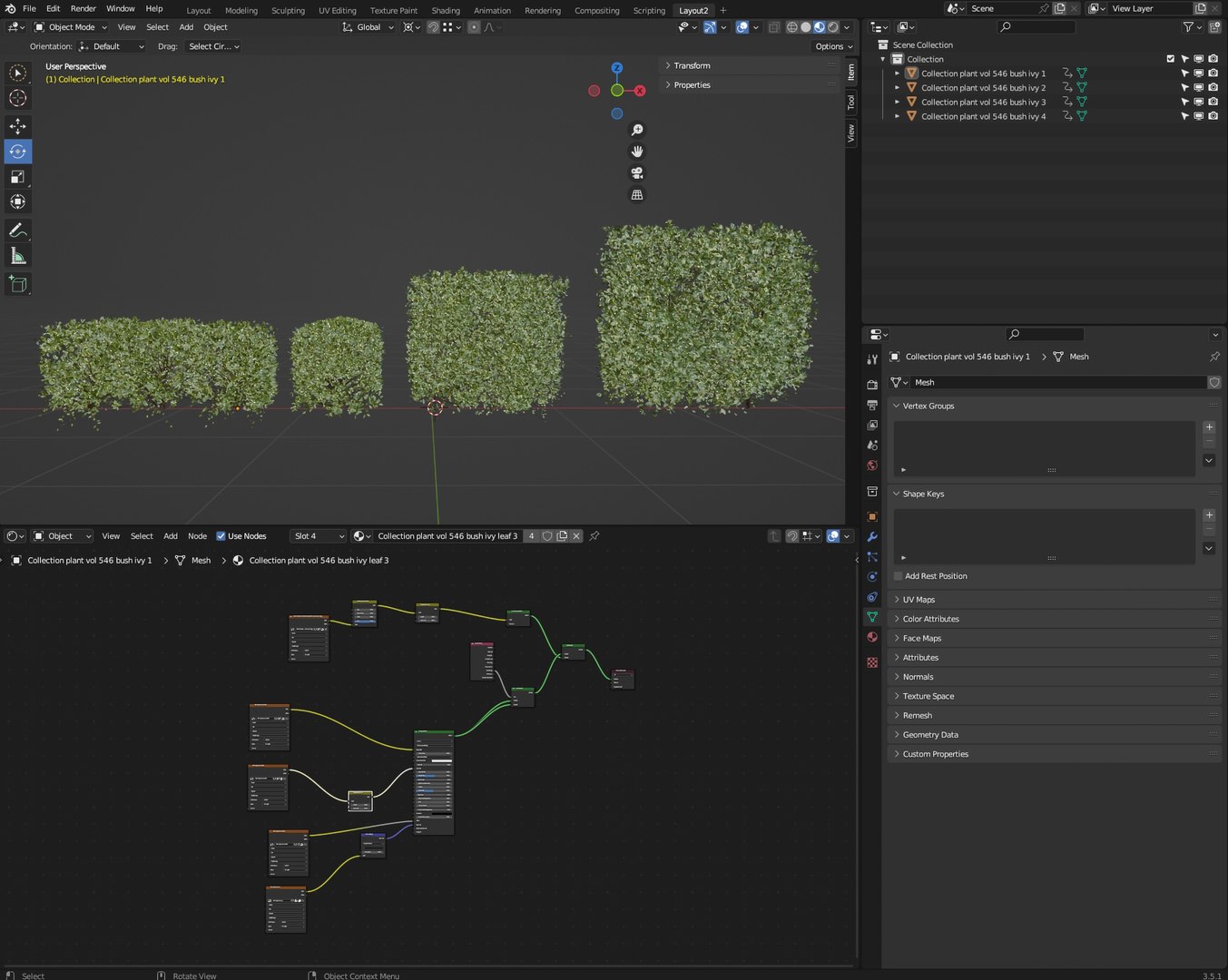This screenshot has width=1228, height=980.
Task: Pin the node editor material
Action: pos(594,536)
